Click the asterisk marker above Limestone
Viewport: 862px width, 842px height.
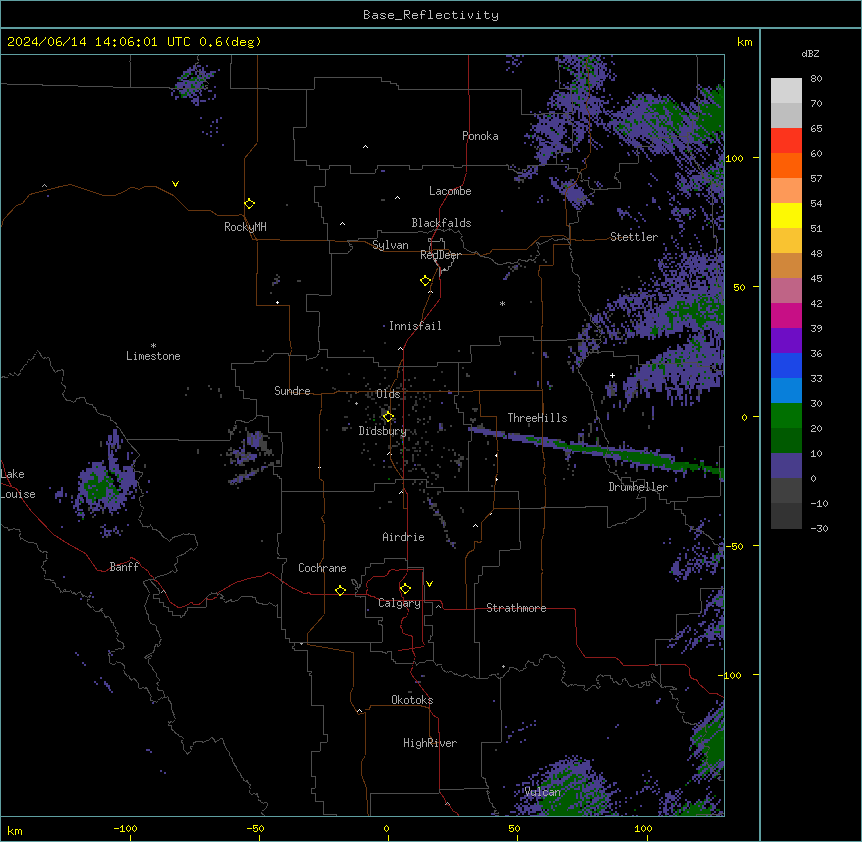pyautogui.click(x=153, y=346)
